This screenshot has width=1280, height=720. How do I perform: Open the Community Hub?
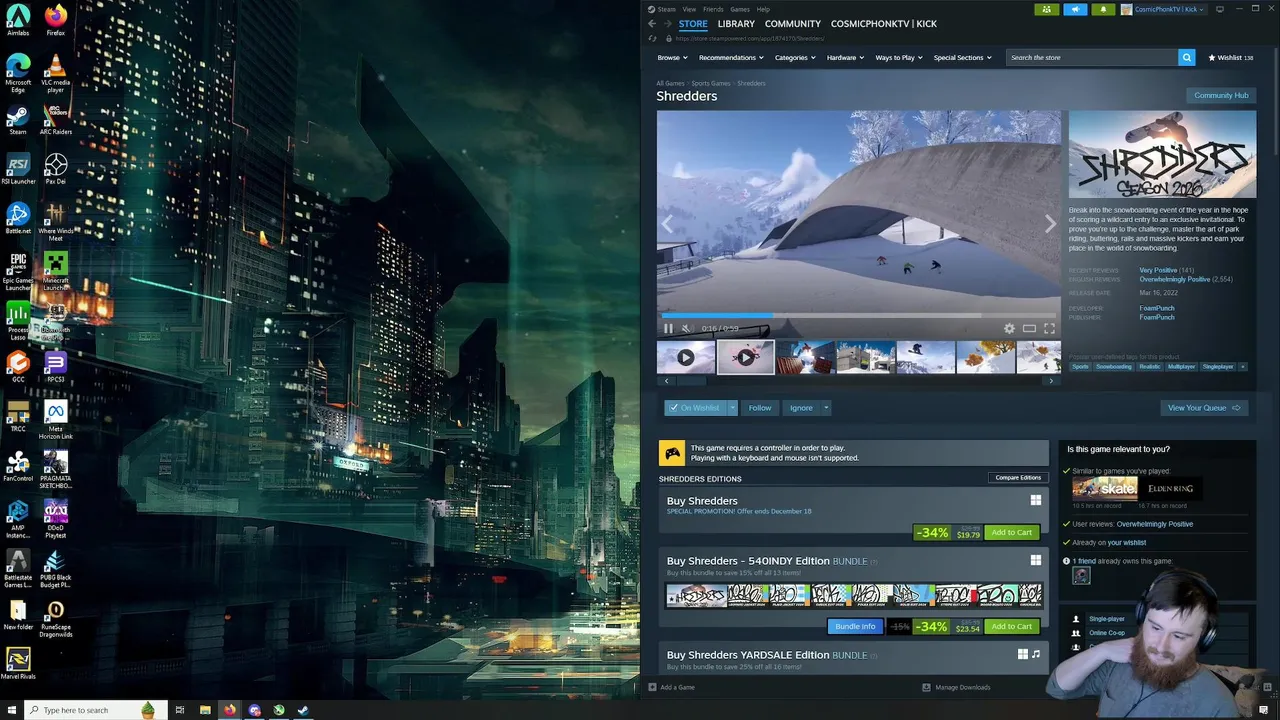[x=1221, y=95]
